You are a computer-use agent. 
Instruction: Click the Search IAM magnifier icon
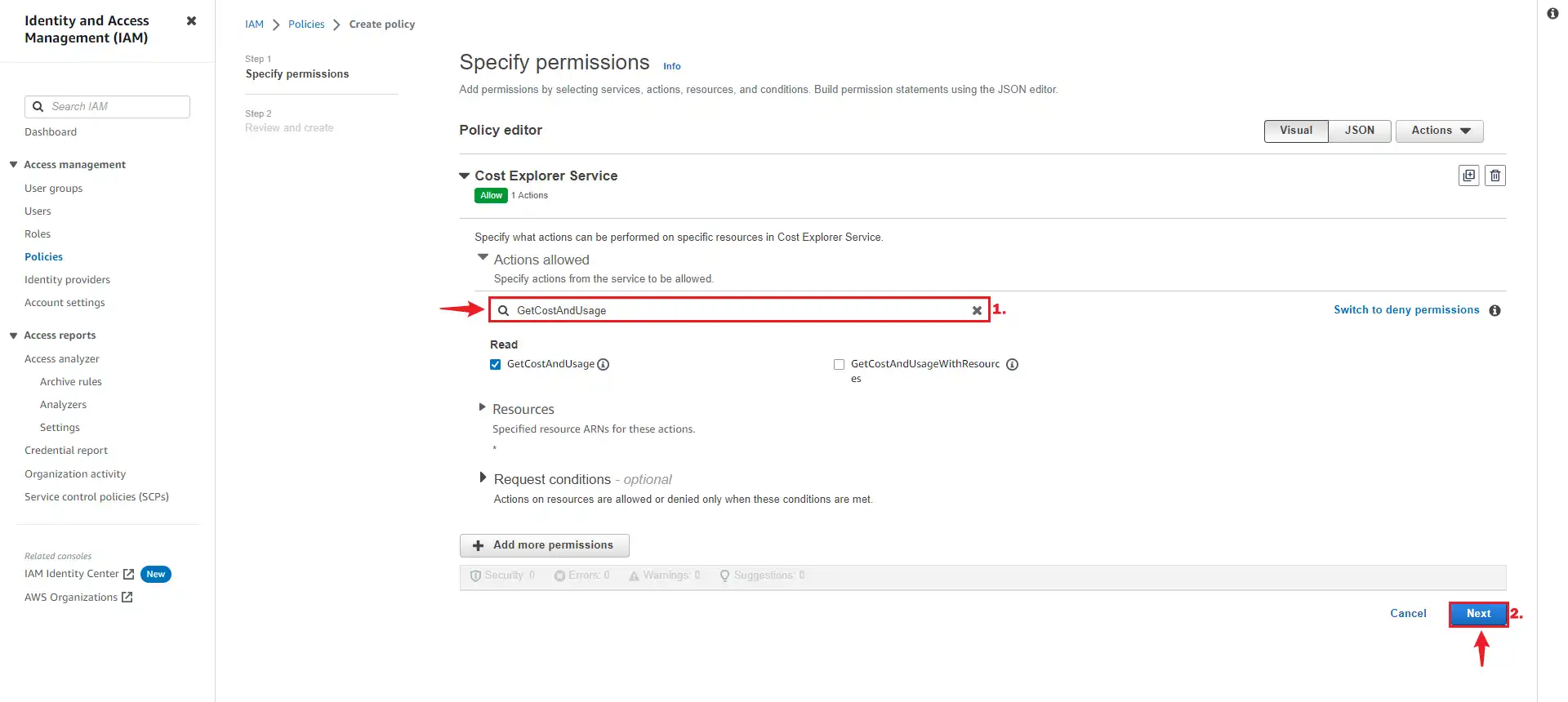pyautogui.click(x=38, y=107)
